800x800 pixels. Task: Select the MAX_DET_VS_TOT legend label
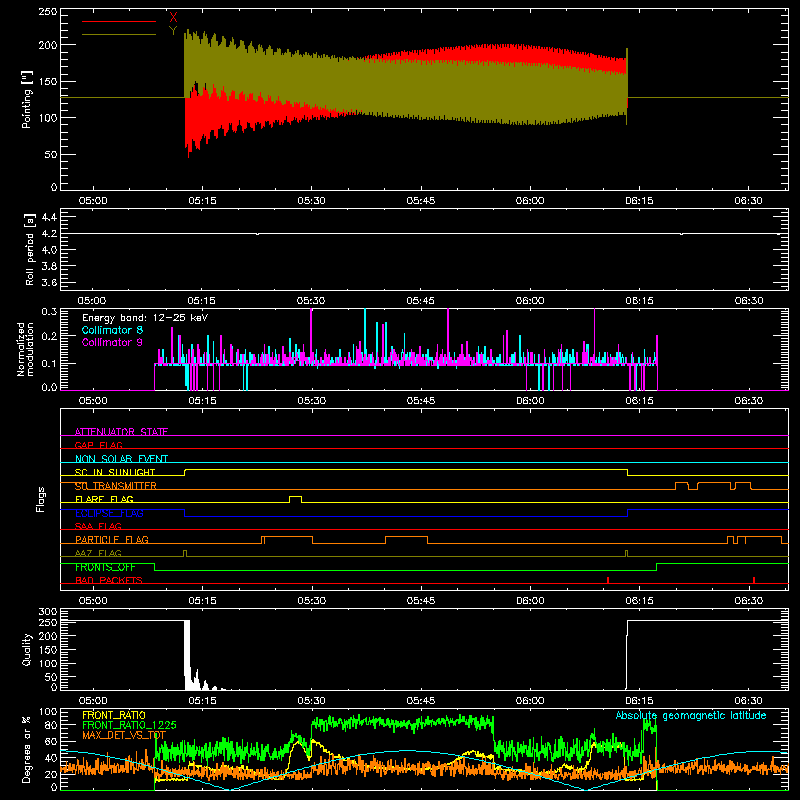point(124,735)
